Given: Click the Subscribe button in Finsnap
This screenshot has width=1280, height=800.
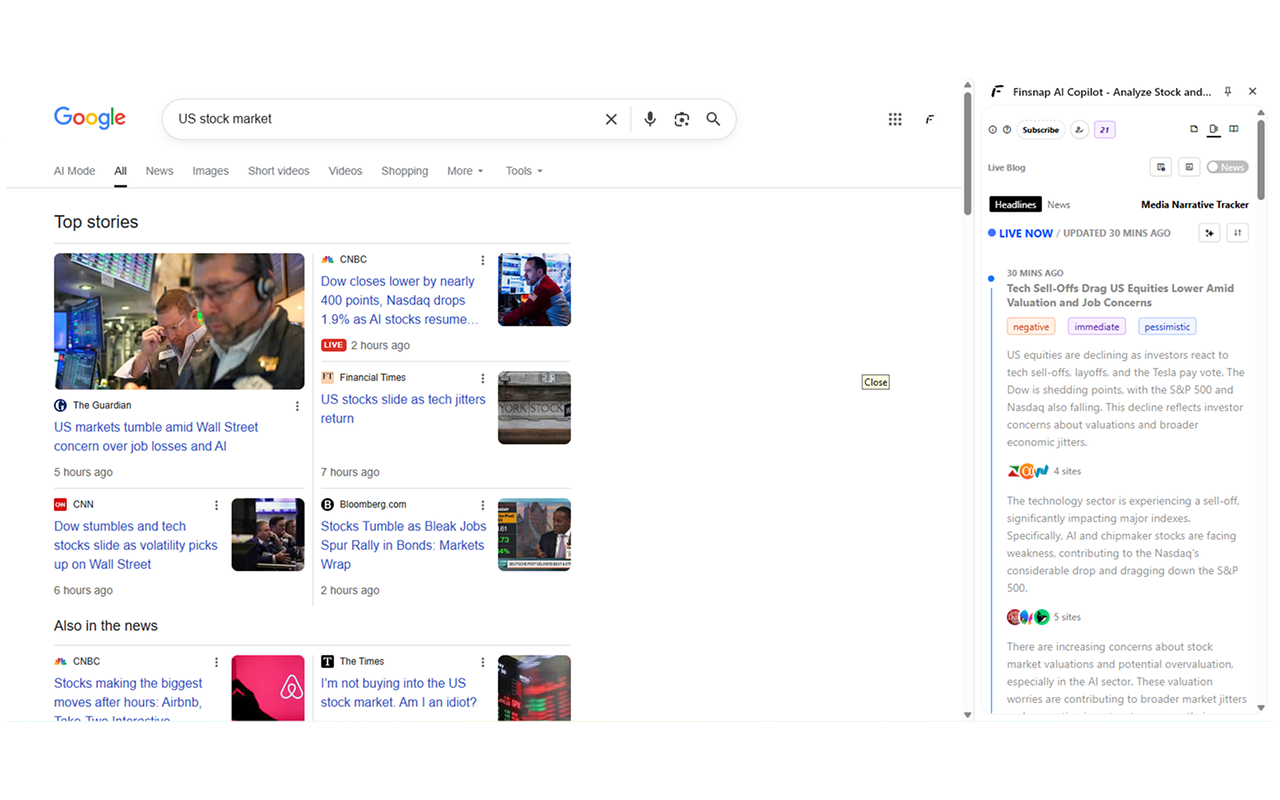Looking at the screenshot, I should (1040, 130).
